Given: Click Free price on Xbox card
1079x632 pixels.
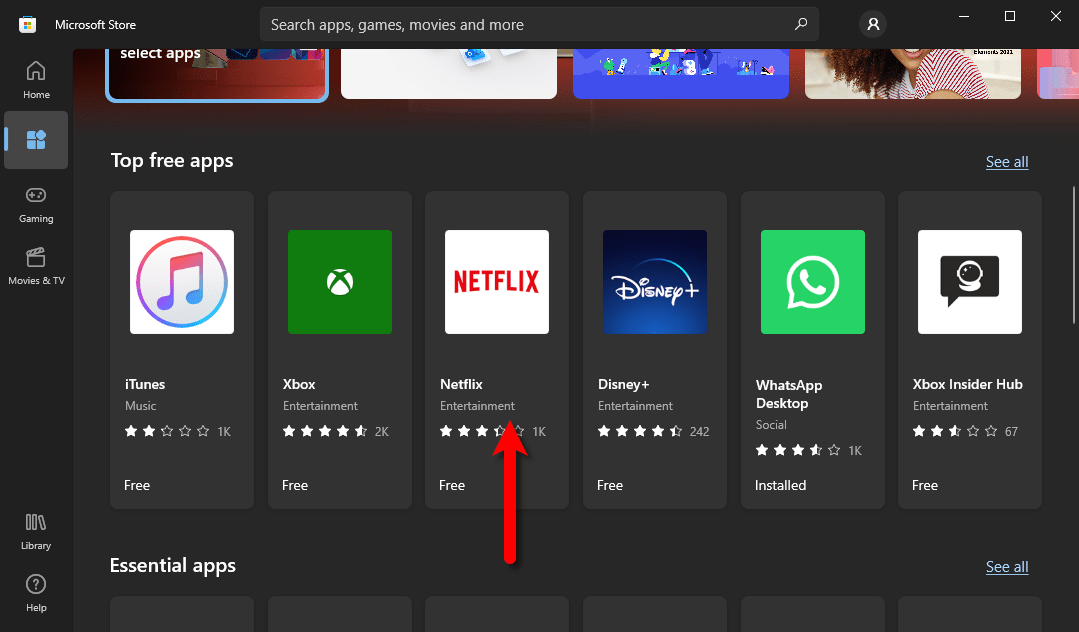Looking at the screenshot, I should tap(295, 485).
